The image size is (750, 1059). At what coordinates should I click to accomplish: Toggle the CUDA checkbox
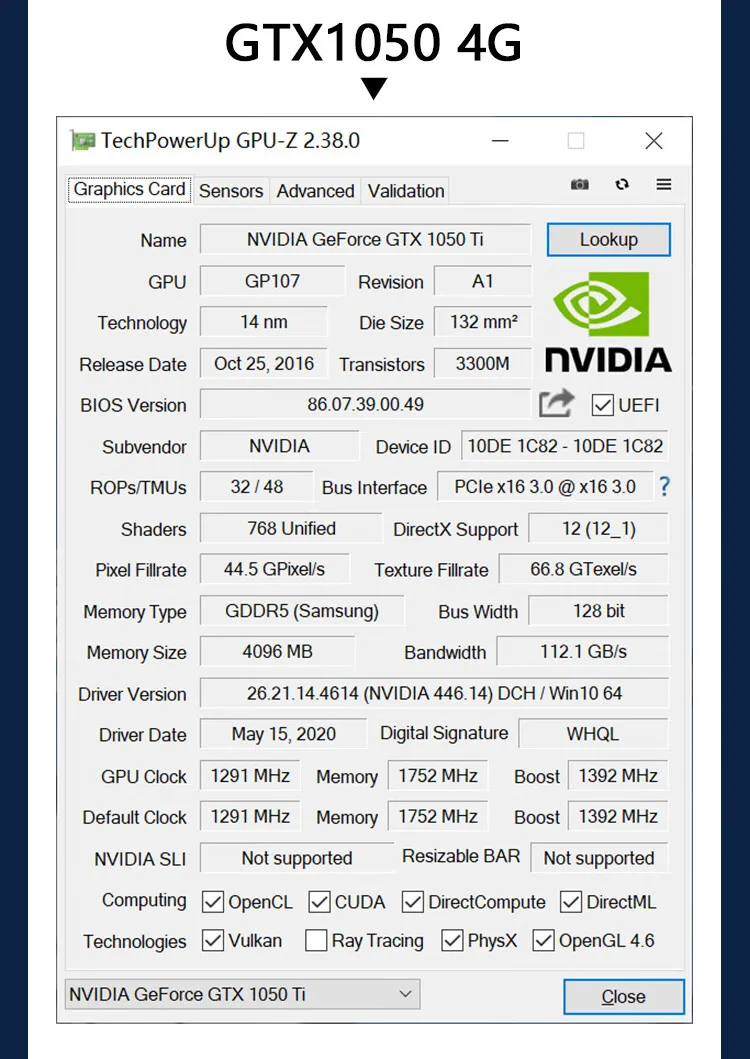[319, 902]
